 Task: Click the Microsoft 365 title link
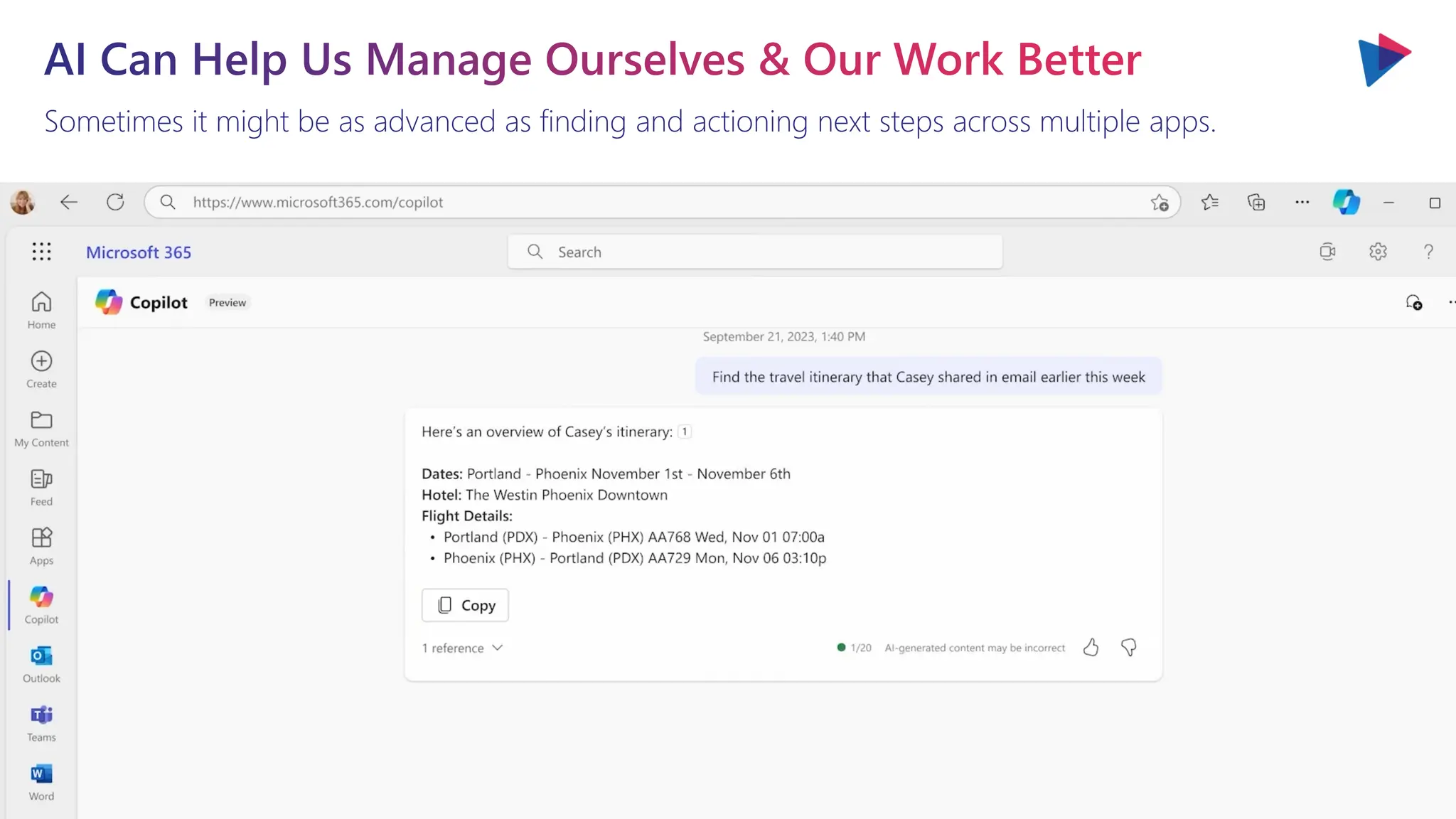coord(139,252)
